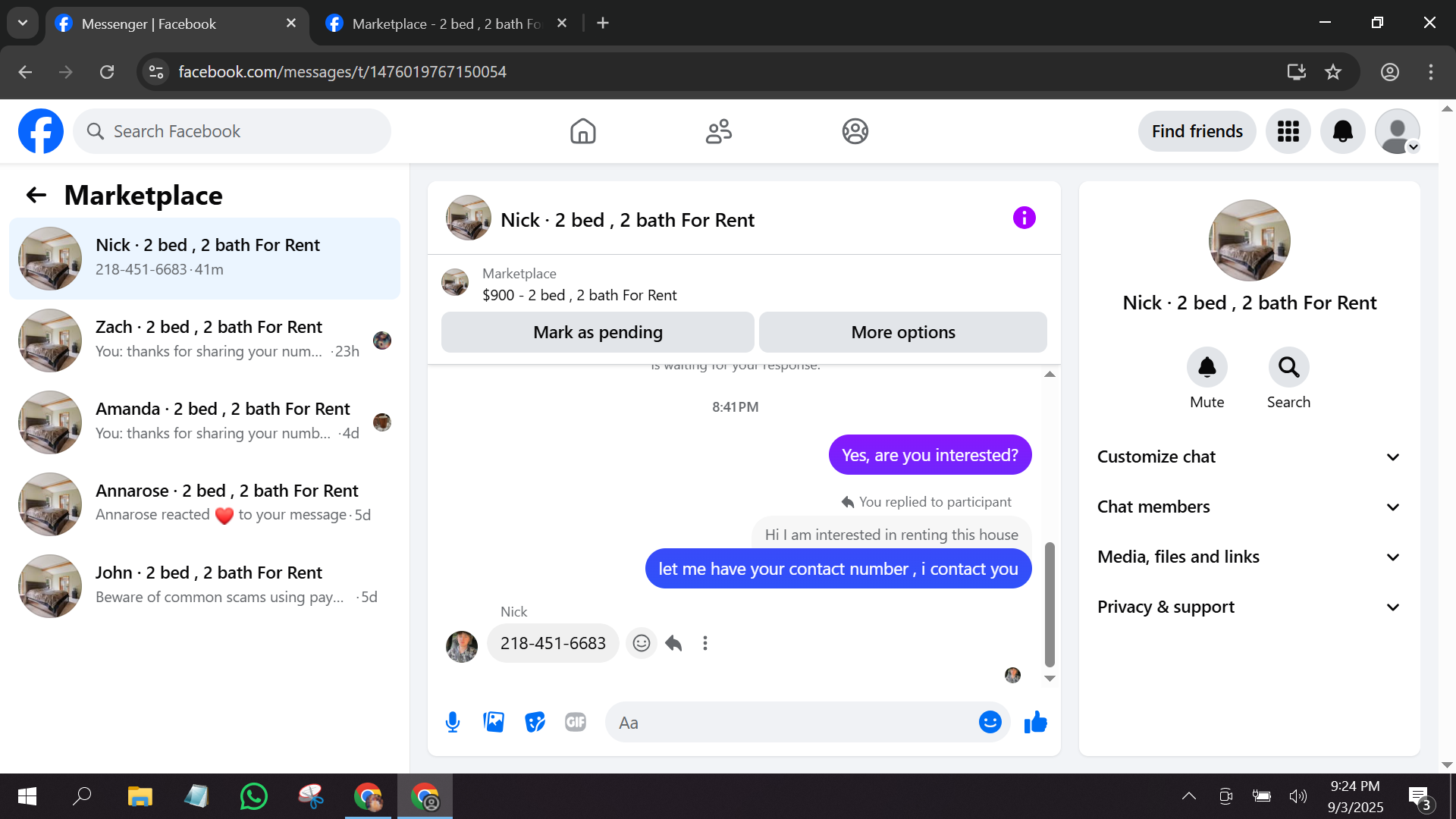Open more options for Nick's message
Screen dimensions: 1456x819
(705, 643)
